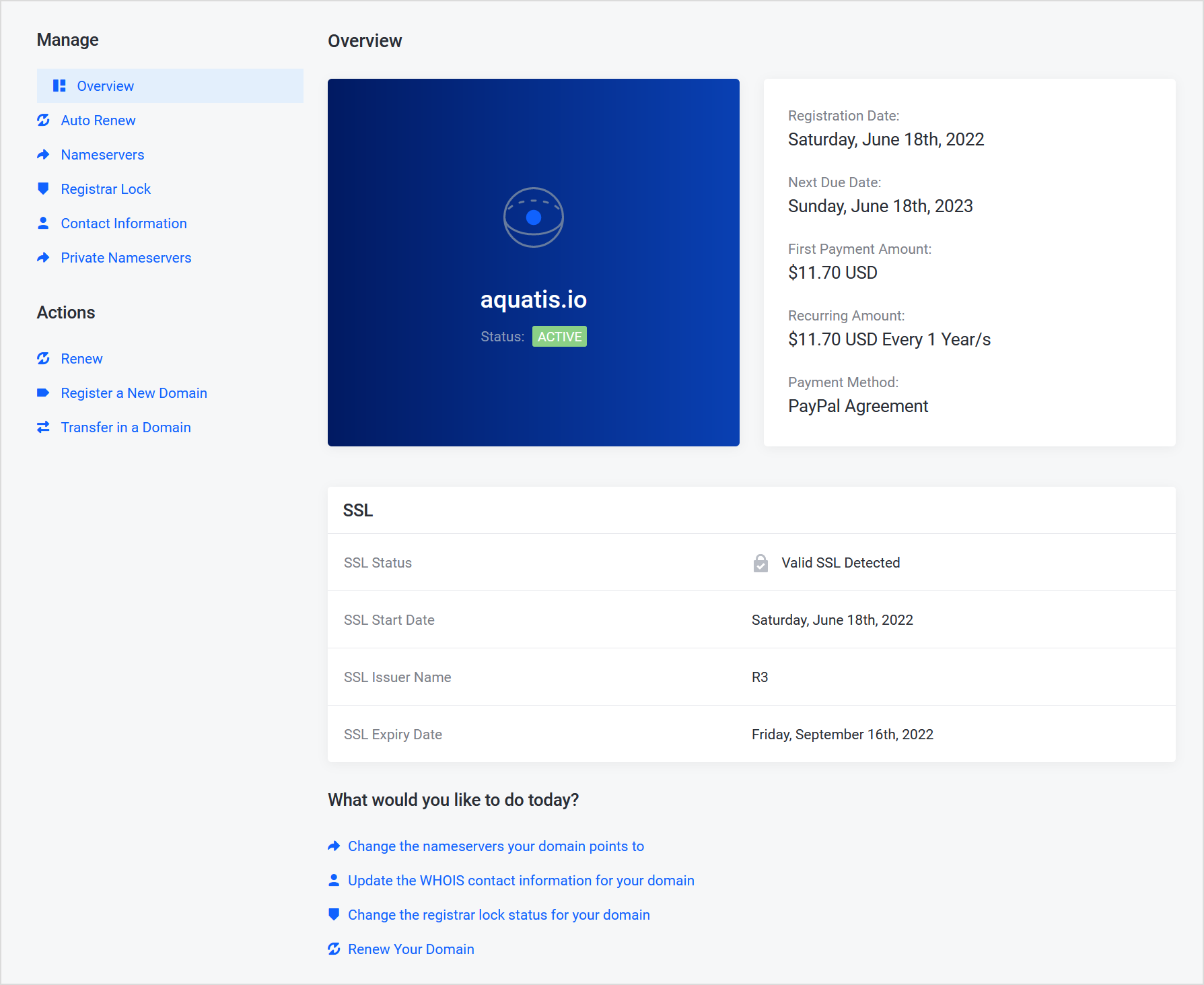
Task: Open Auto Renew settings
Action: point(98,120)
